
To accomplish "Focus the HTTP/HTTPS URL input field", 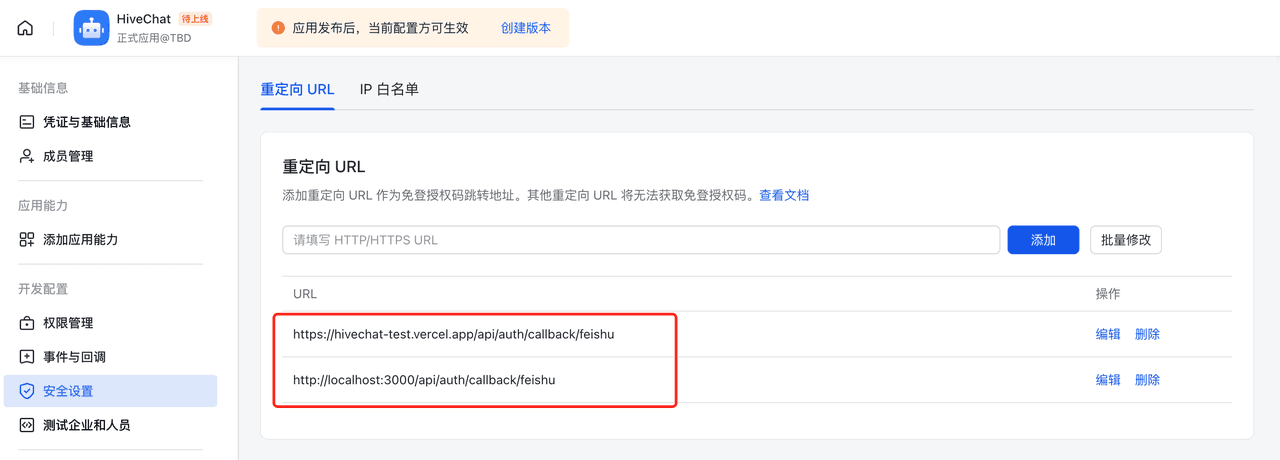I will click(x=641, y=240).
